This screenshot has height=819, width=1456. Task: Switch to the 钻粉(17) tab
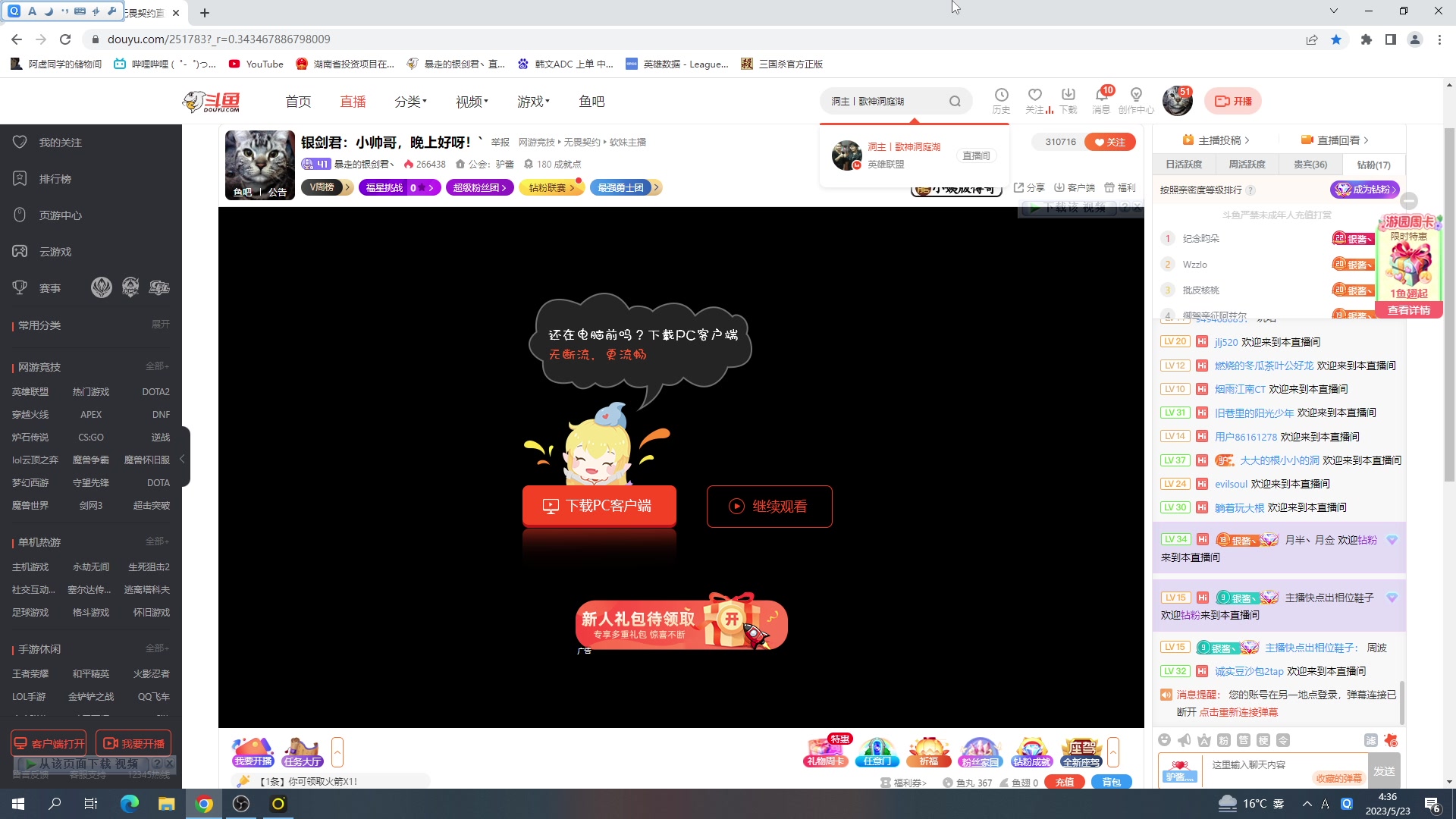pos(1373,165)
